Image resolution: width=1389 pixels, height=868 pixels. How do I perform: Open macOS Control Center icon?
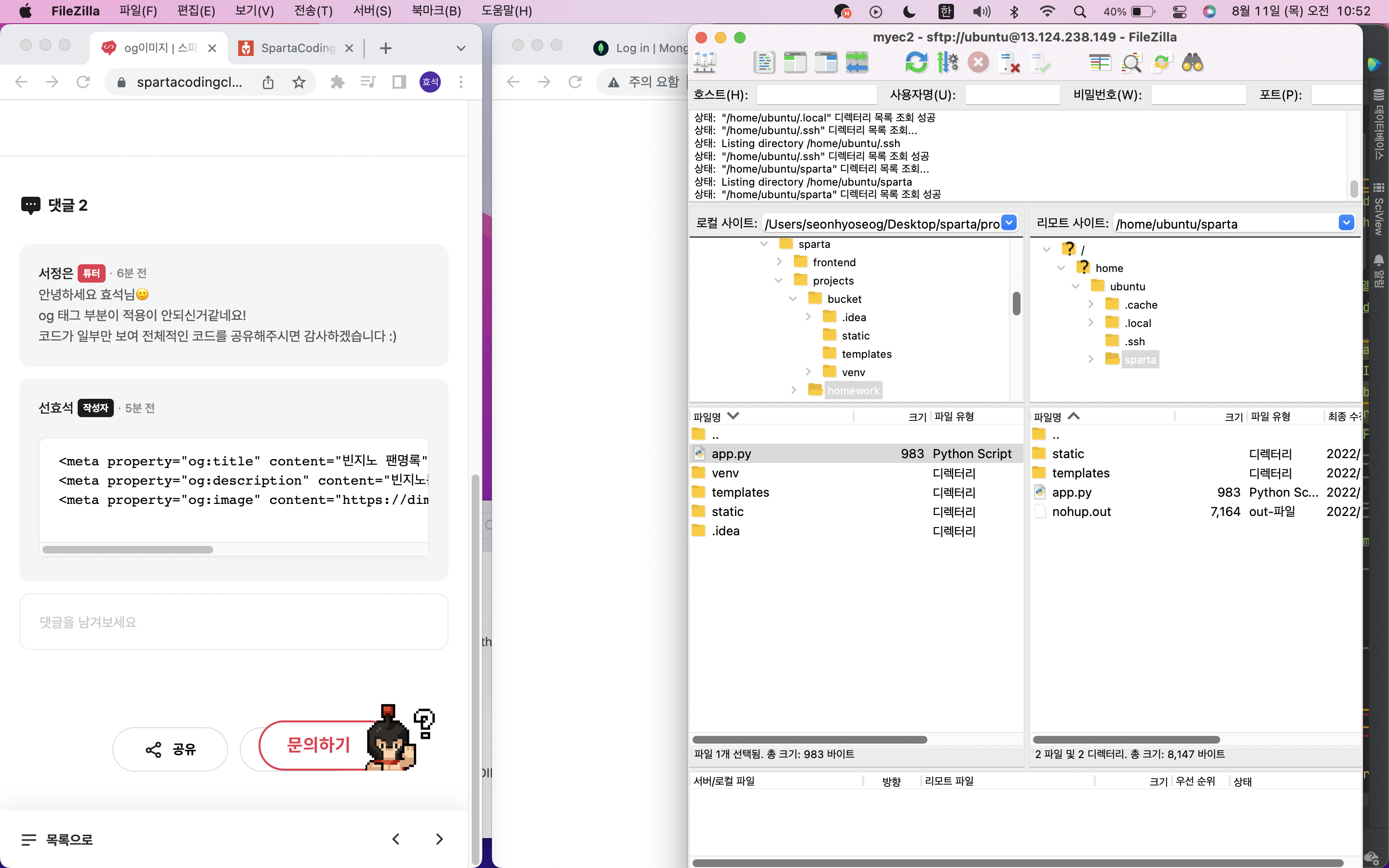tap(1180, 12)
